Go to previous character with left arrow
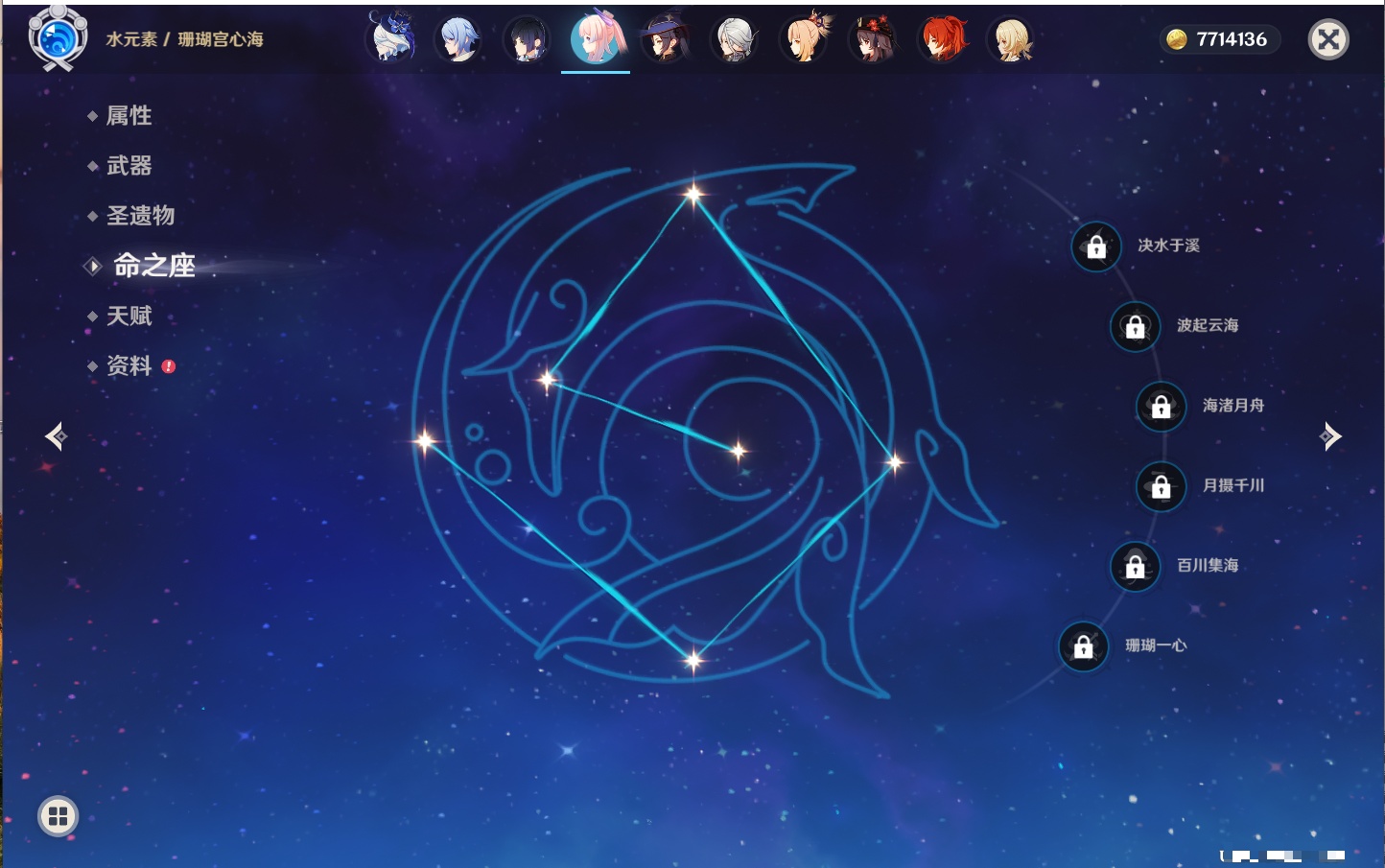 pos(56,436)
